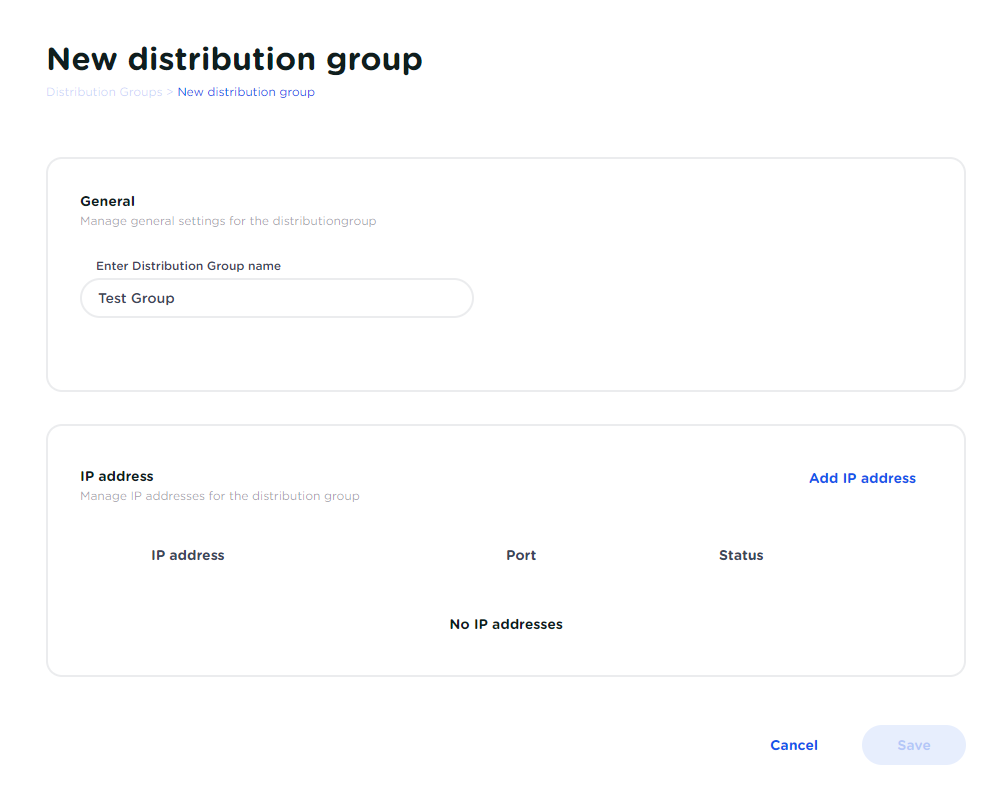Click blank table area right of the Status header

[860, 555]
